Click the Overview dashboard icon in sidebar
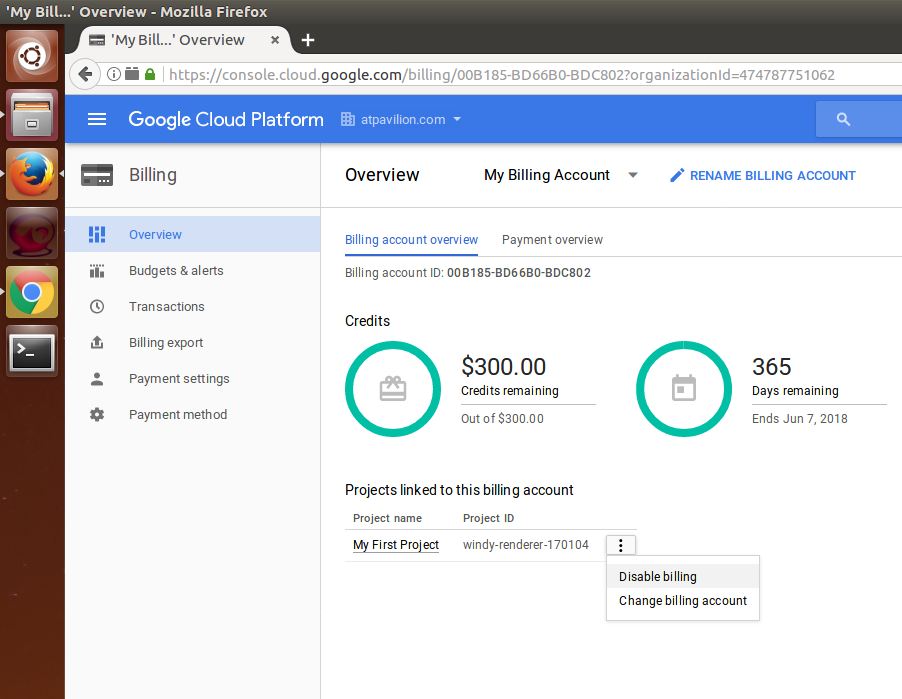The image size is (902, 699). click(97, 234)
